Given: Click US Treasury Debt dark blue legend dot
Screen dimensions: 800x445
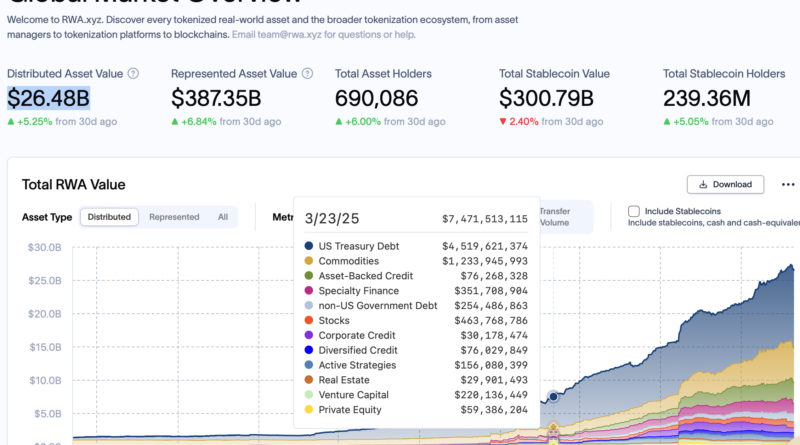Looking at the screenshot, I should click(x=309, y=246).
